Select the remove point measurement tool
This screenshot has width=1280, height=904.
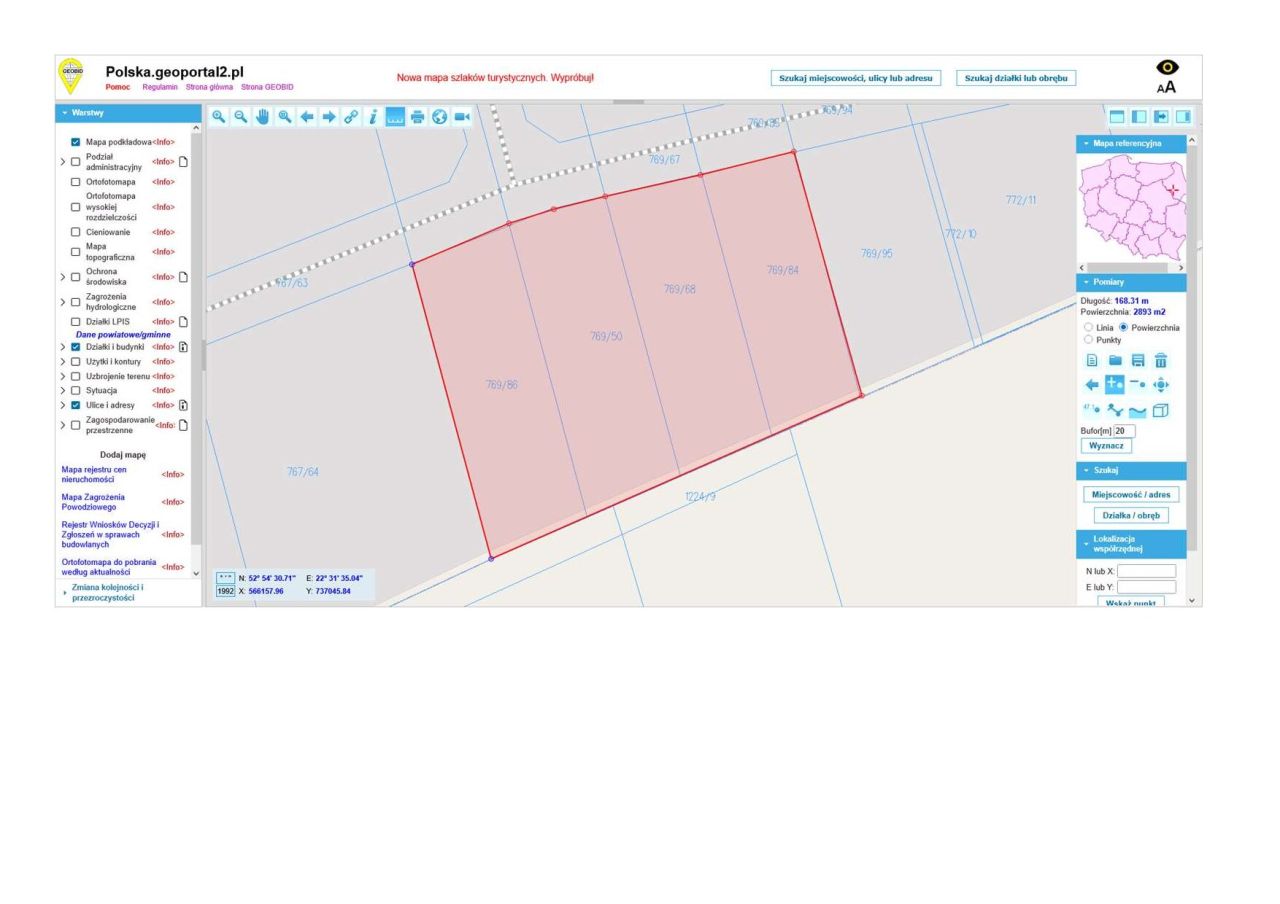click(1137, 385)
